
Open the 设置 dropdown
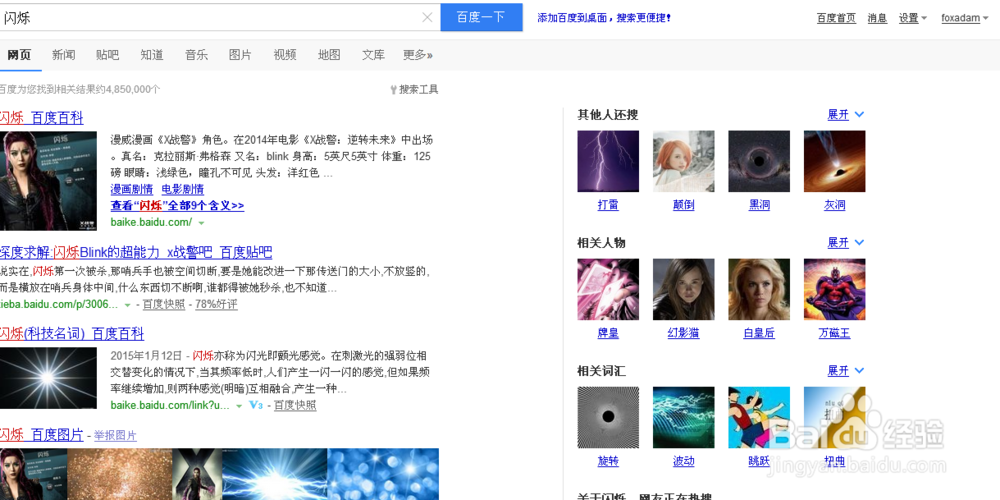[x=913, y=18]
